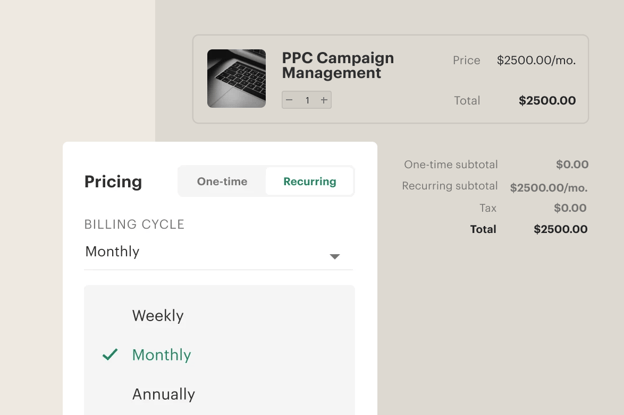Click the product price $2500.00/mo.
The width and height of the screenshot is (624, 415).
click(536, 60)
